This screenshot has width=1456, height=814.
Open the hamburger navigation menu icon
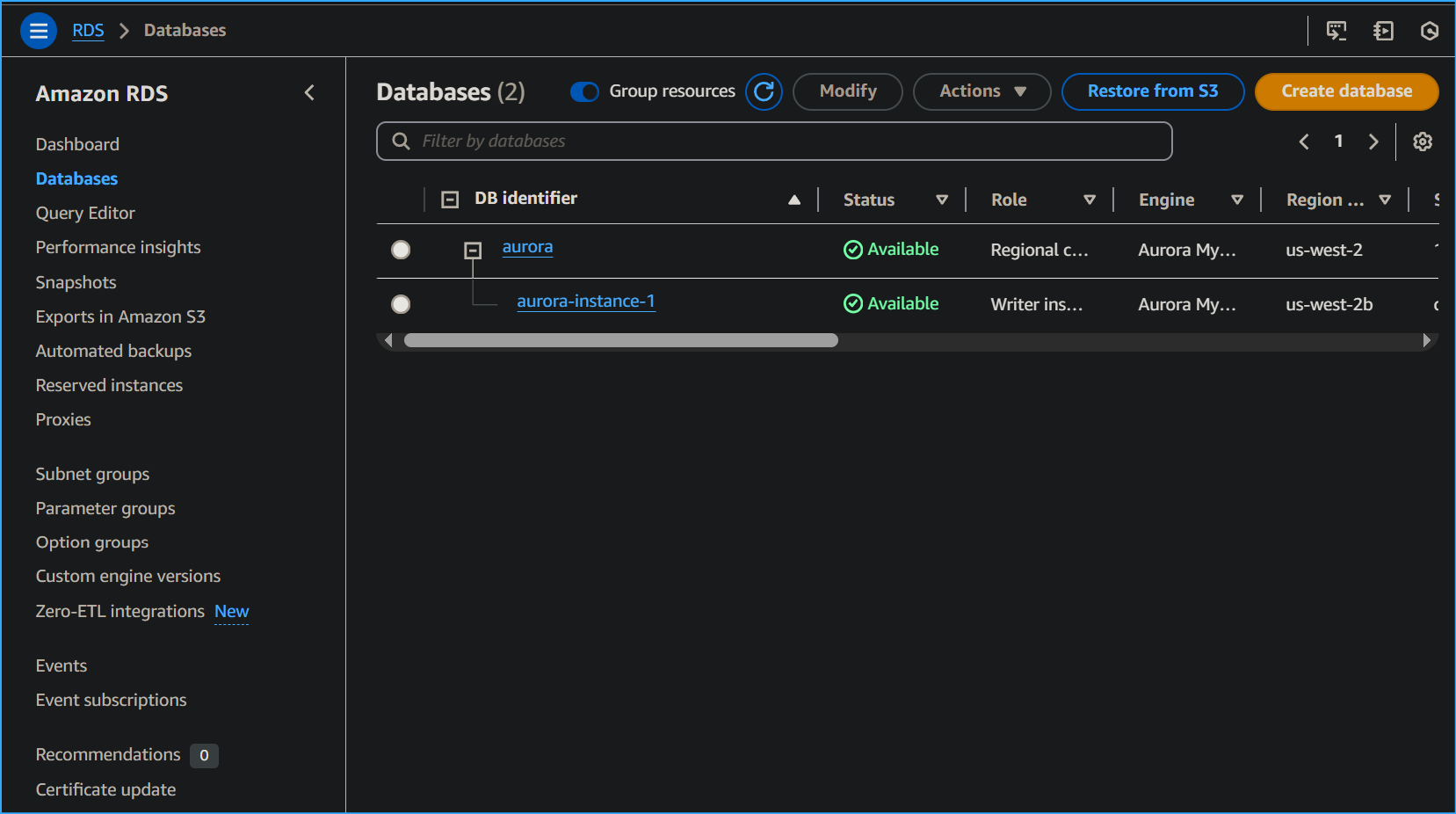pos(39,31)
